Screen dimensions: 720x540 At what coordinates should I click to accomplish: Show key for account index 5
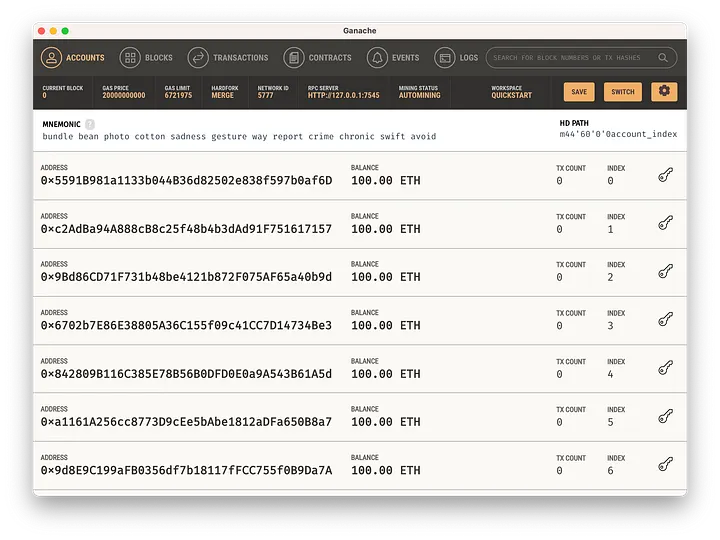point(666,416)
